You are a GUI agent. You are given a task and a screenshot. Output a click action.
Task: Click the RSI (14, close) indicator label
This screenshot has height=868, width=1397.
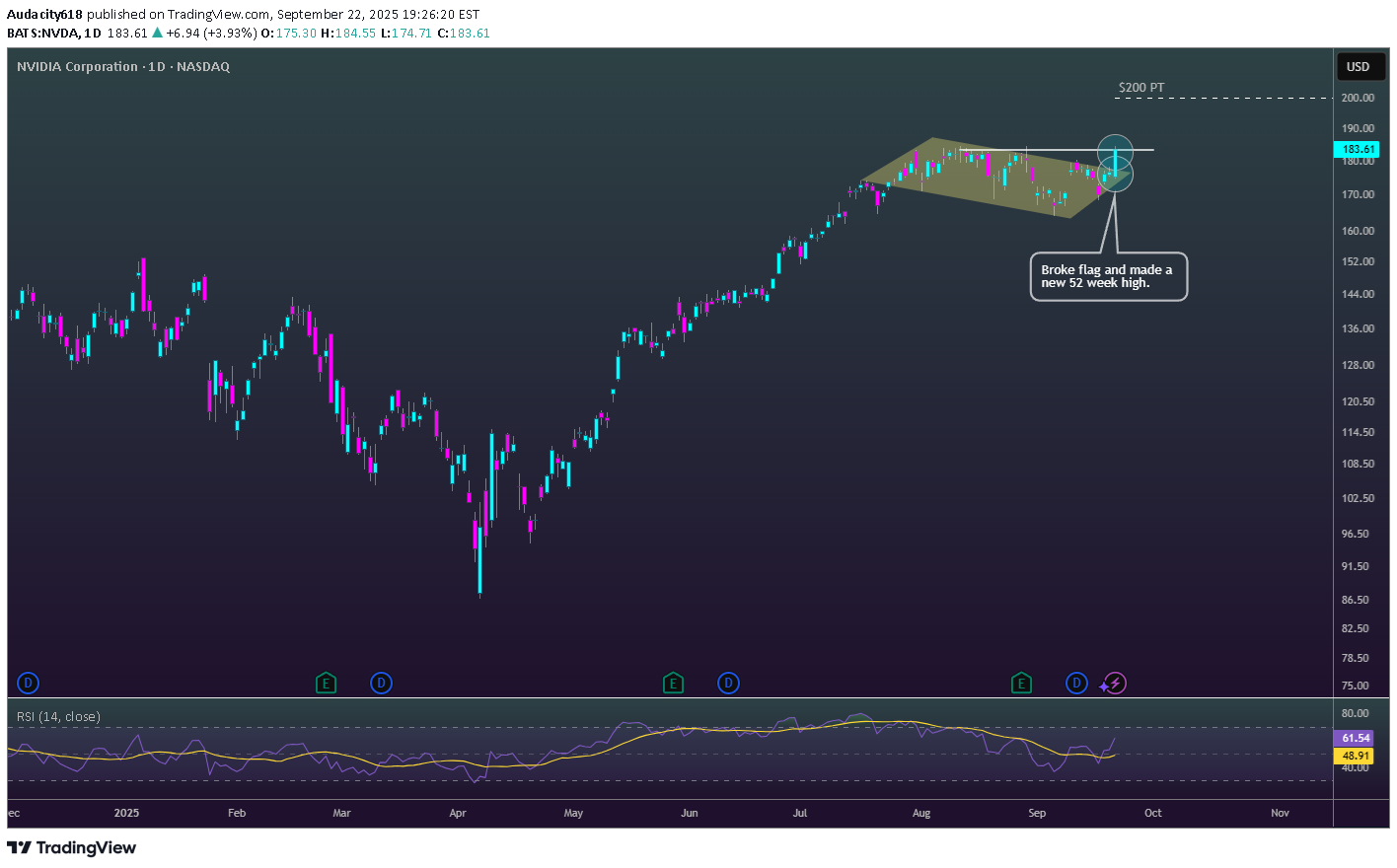(x=58, y=716)
